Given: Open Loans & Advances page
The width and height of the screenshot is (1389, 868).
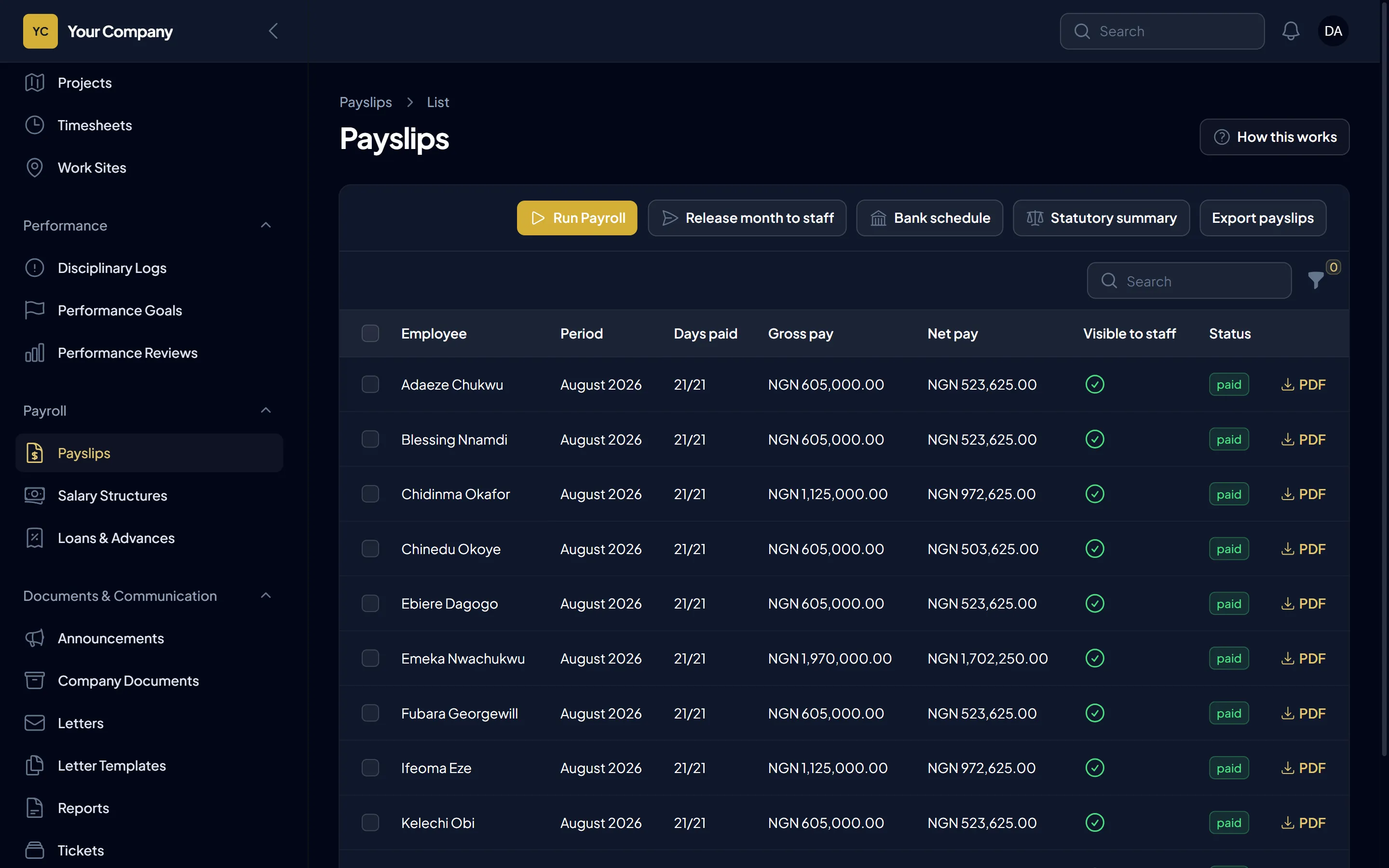Looking at the screenshot, I should pyautogui.click(x=149, y=538).
